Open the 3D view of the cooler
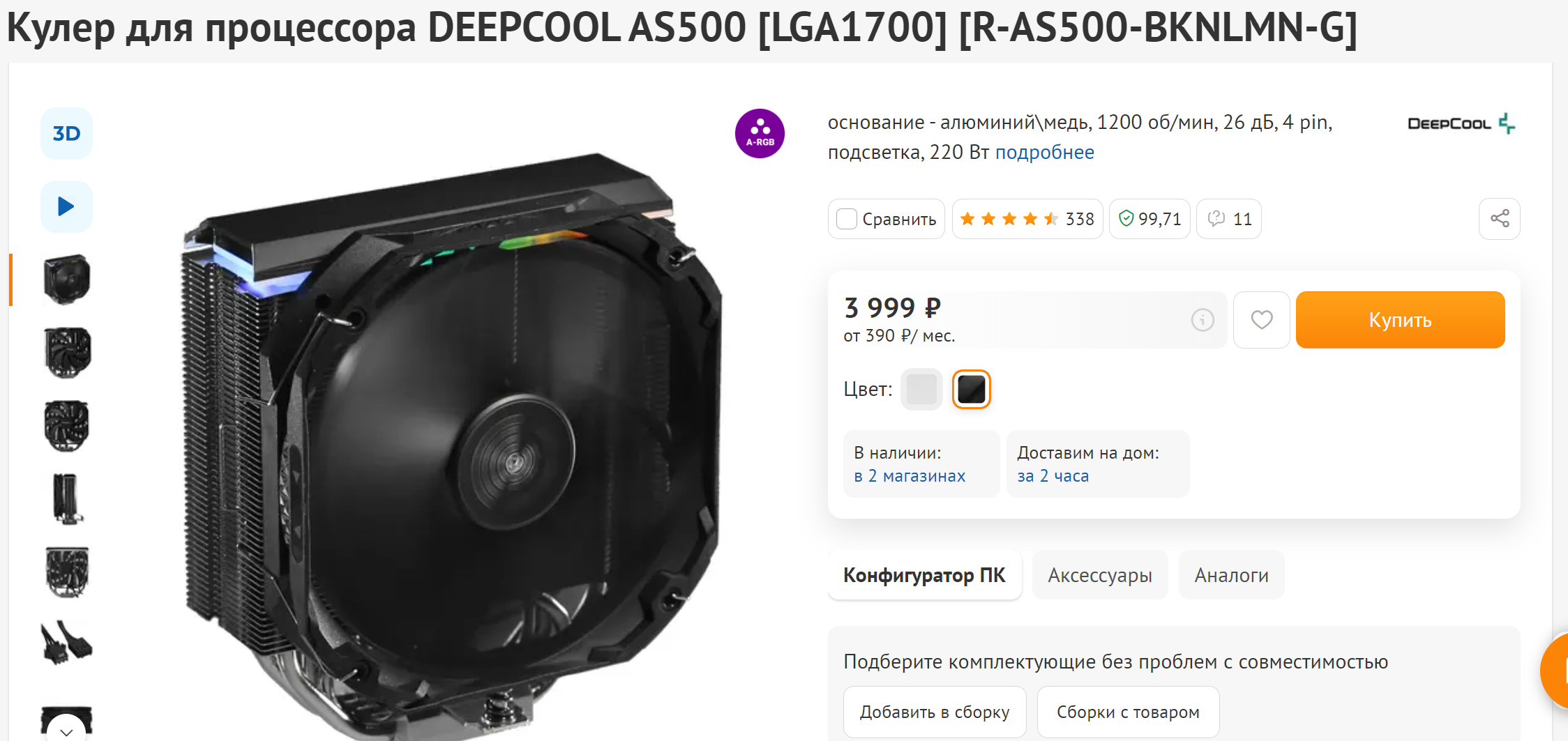 point(66,133)
